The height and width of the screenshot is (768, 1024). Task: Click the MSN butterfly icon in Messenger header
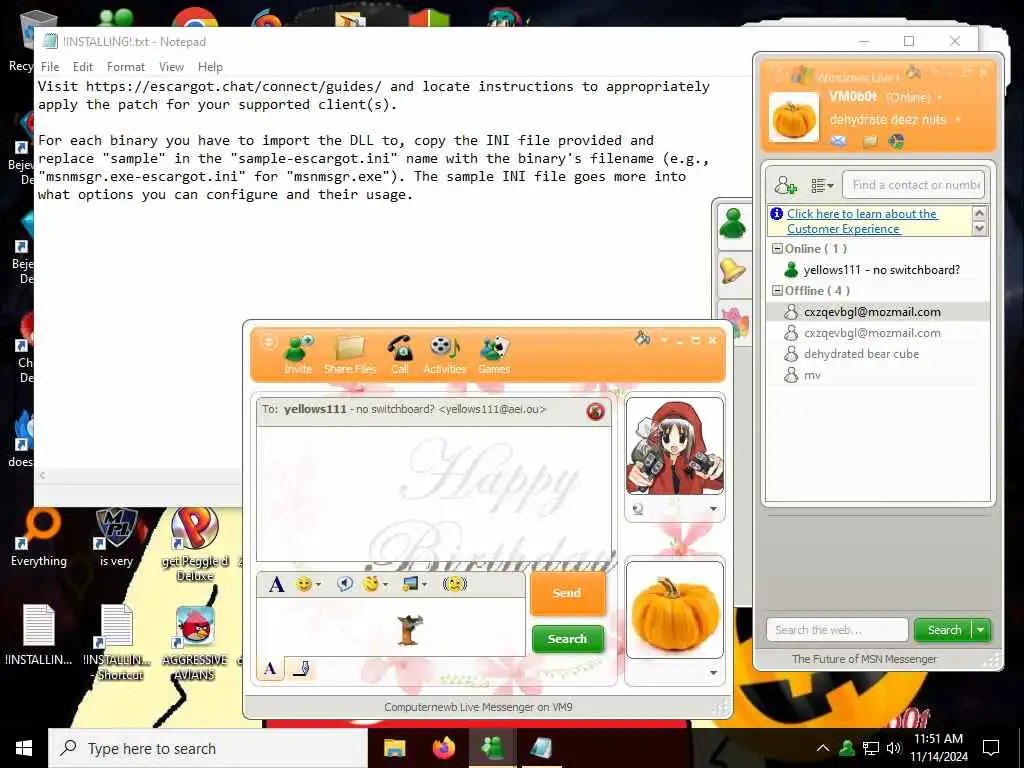coord(897,141)
